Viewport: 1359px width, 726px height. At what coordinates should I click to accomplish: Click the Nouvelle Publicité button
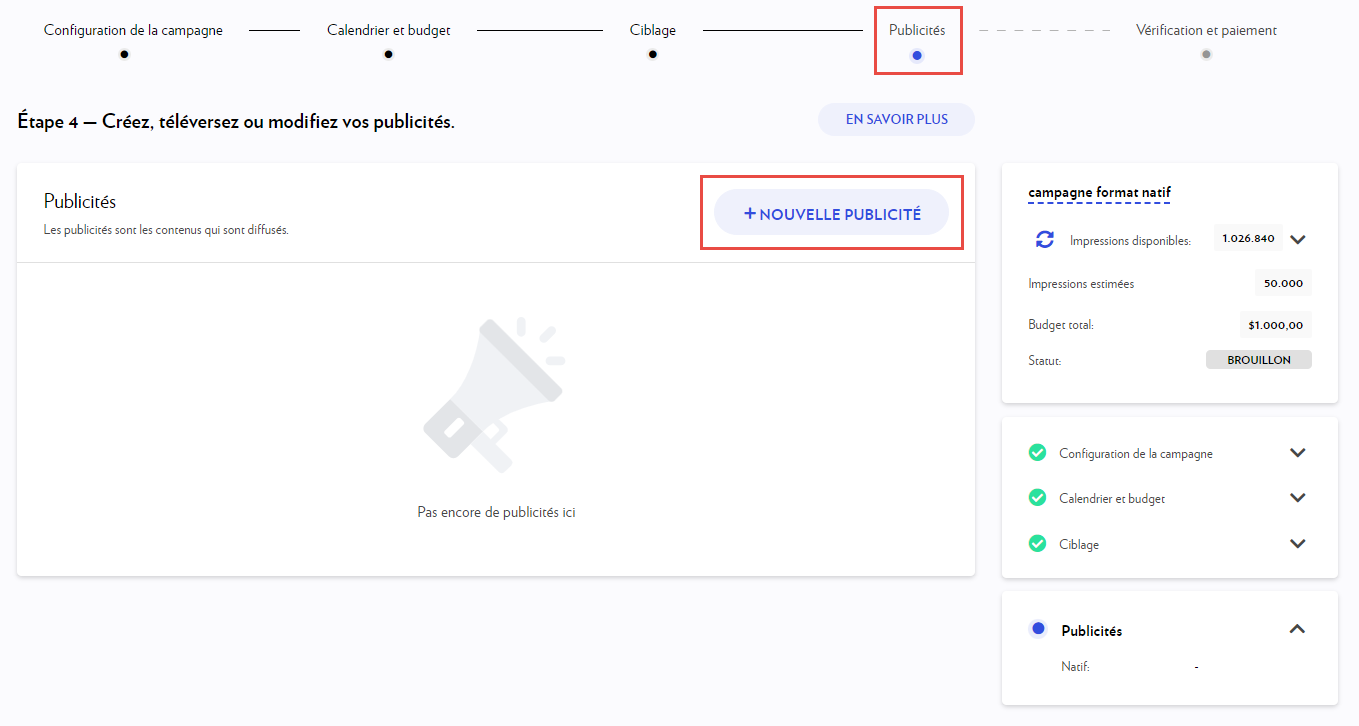coord(831,213)
